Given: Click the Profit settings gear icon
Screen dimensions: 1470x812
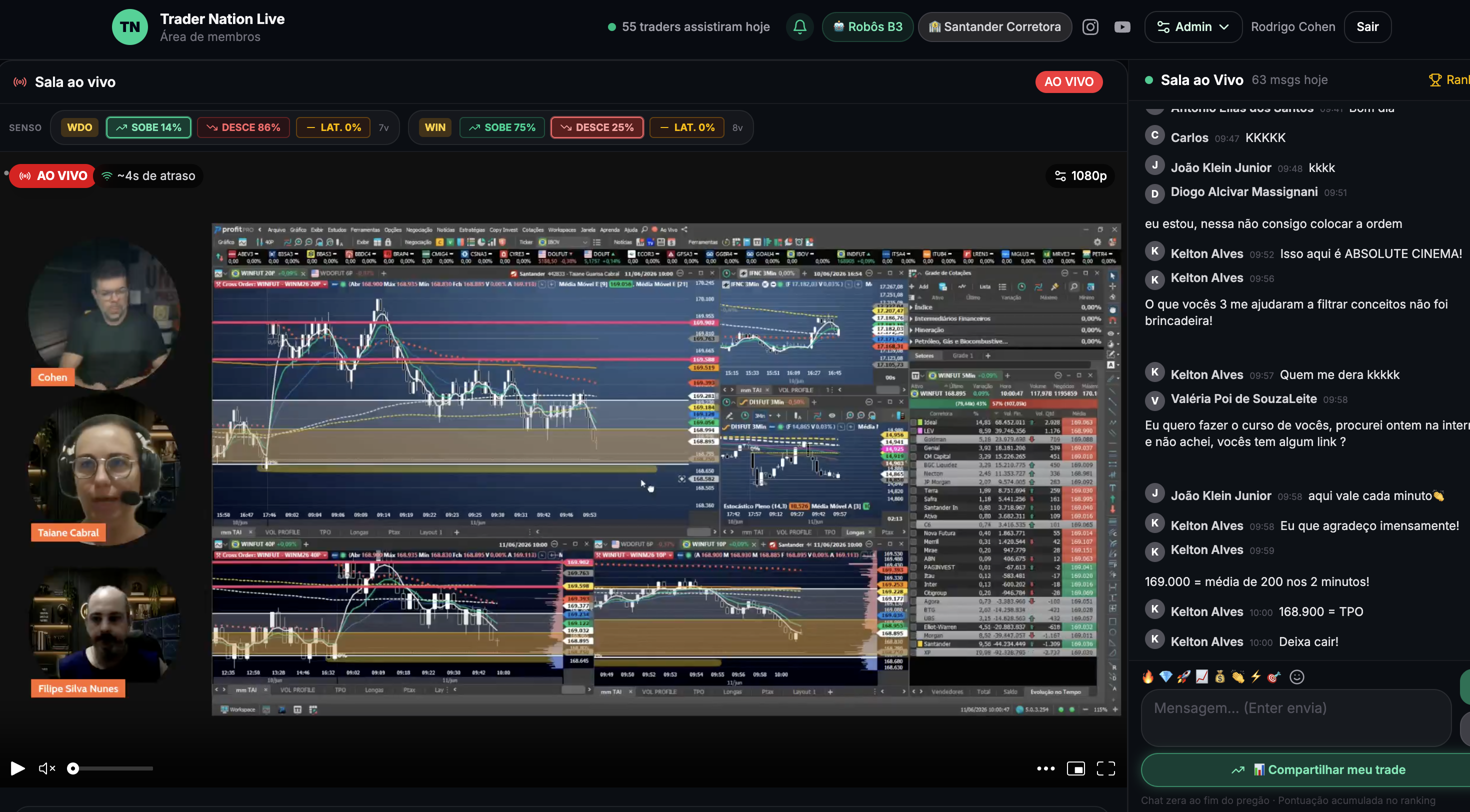Looking at the screenshot, I should (1097, 242).
